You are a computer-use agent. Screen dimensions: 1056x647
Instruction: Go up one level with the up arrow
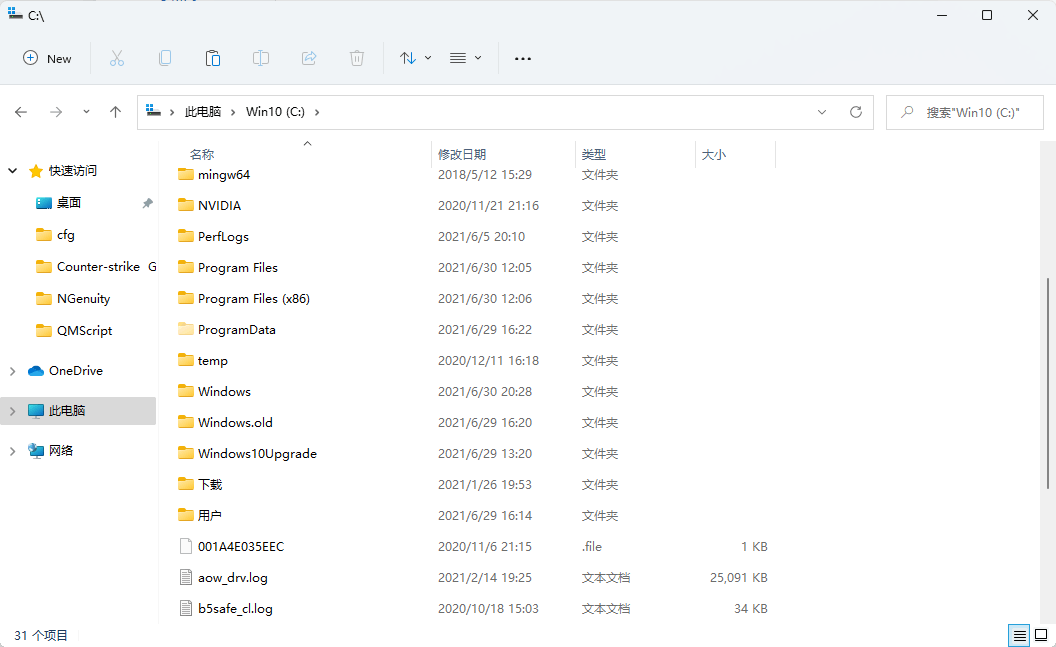click(115, 112)
